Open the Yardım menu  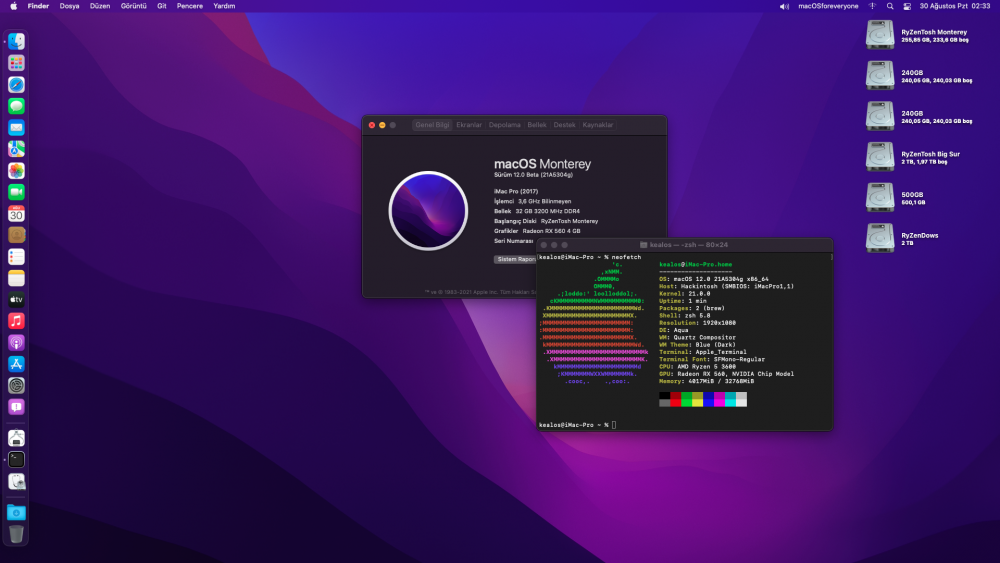[224, 6]
